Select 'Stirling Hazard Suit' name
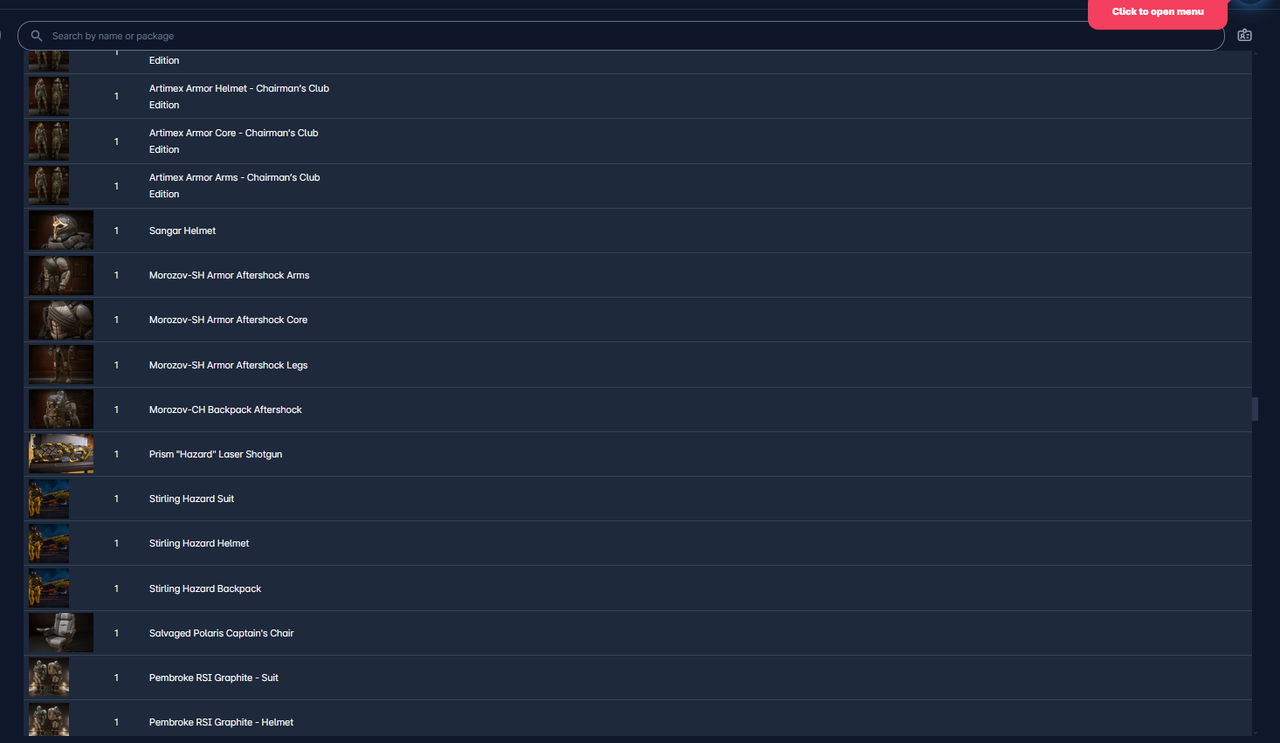 (192, 499)
